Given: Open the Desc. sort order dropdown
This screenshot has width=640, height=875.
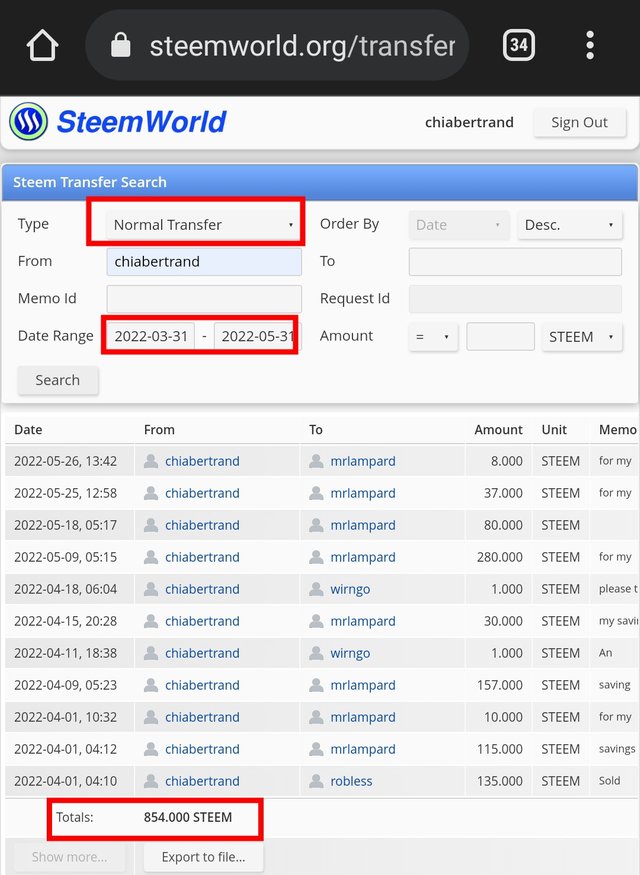Looking at the screenshot, I should tap(569, 225).
